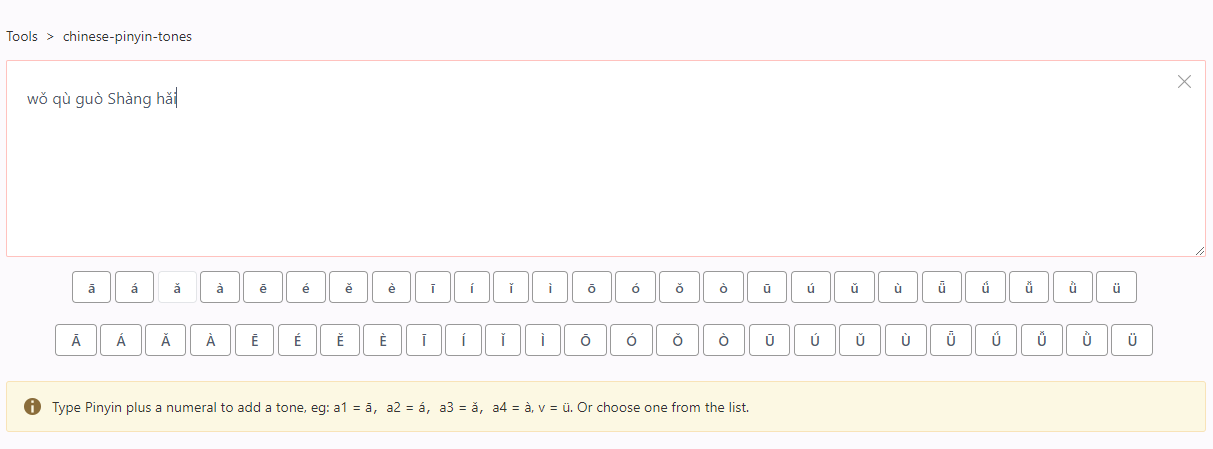Click the info icon in the hint bar

pos(32,407)
